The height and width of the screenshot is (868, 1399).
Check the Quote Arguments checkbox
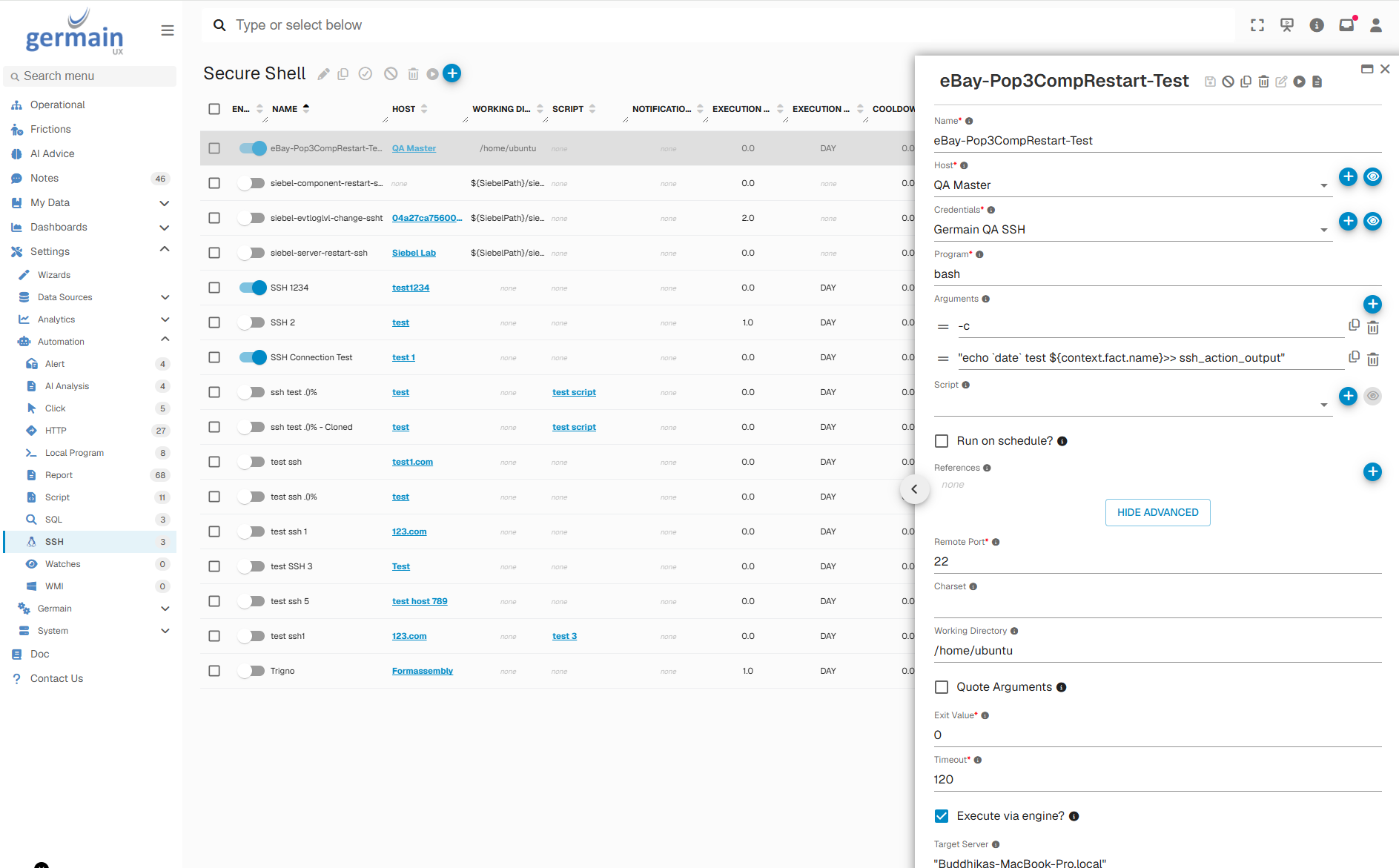[x=942, y=687]
